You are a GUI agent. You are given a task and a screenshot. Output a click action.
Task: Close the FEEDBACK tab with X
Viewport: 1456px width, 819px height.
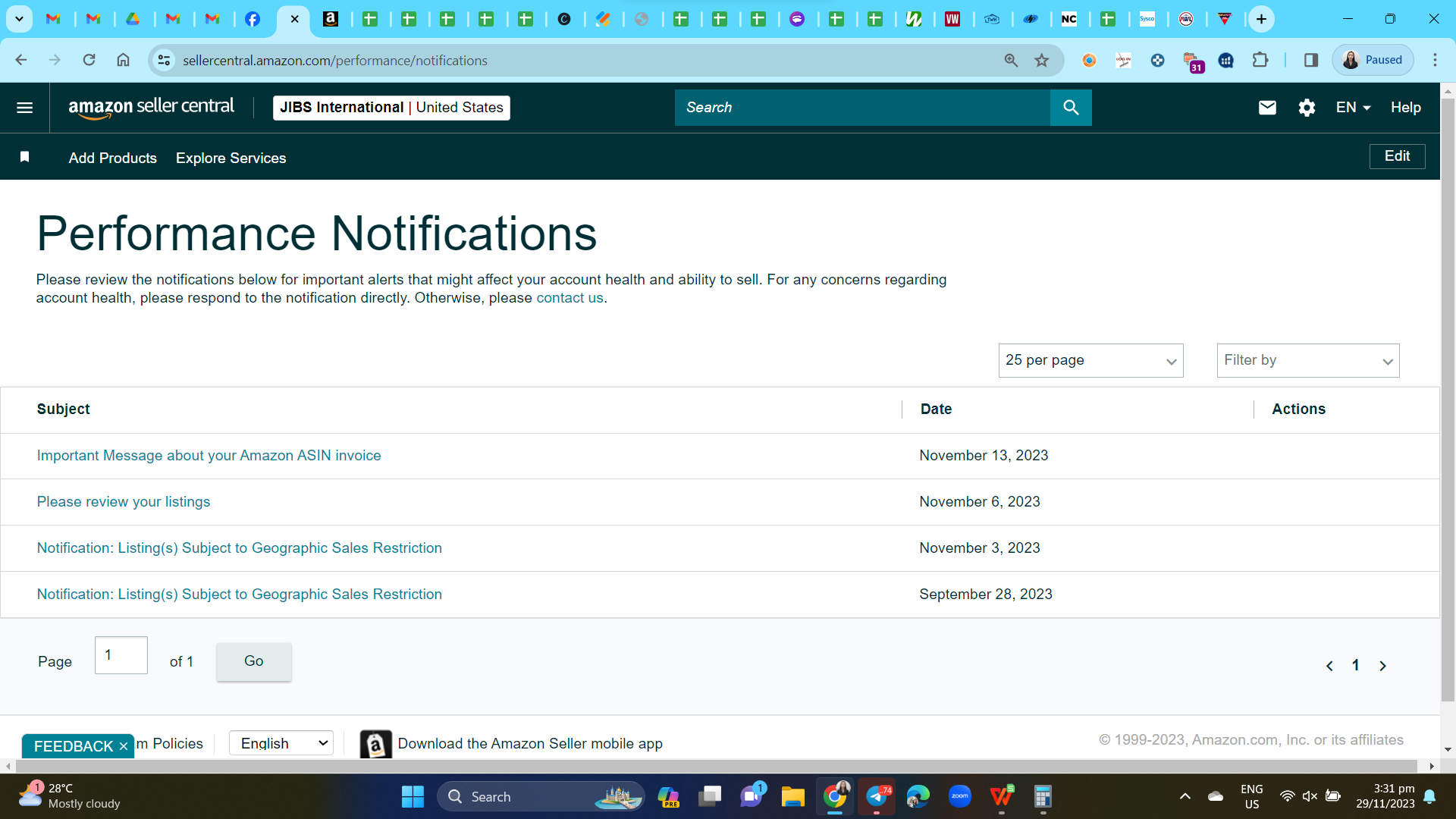(124, 746)
